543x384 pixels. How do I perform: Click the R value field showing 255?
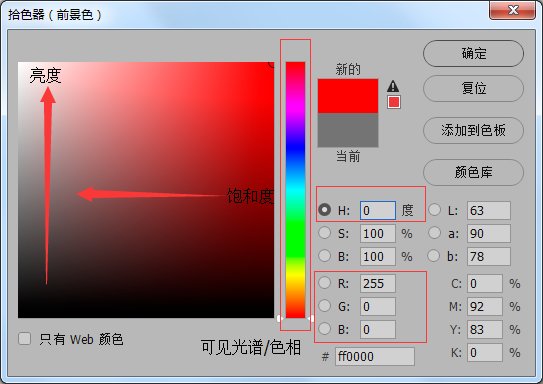point(378,283)
